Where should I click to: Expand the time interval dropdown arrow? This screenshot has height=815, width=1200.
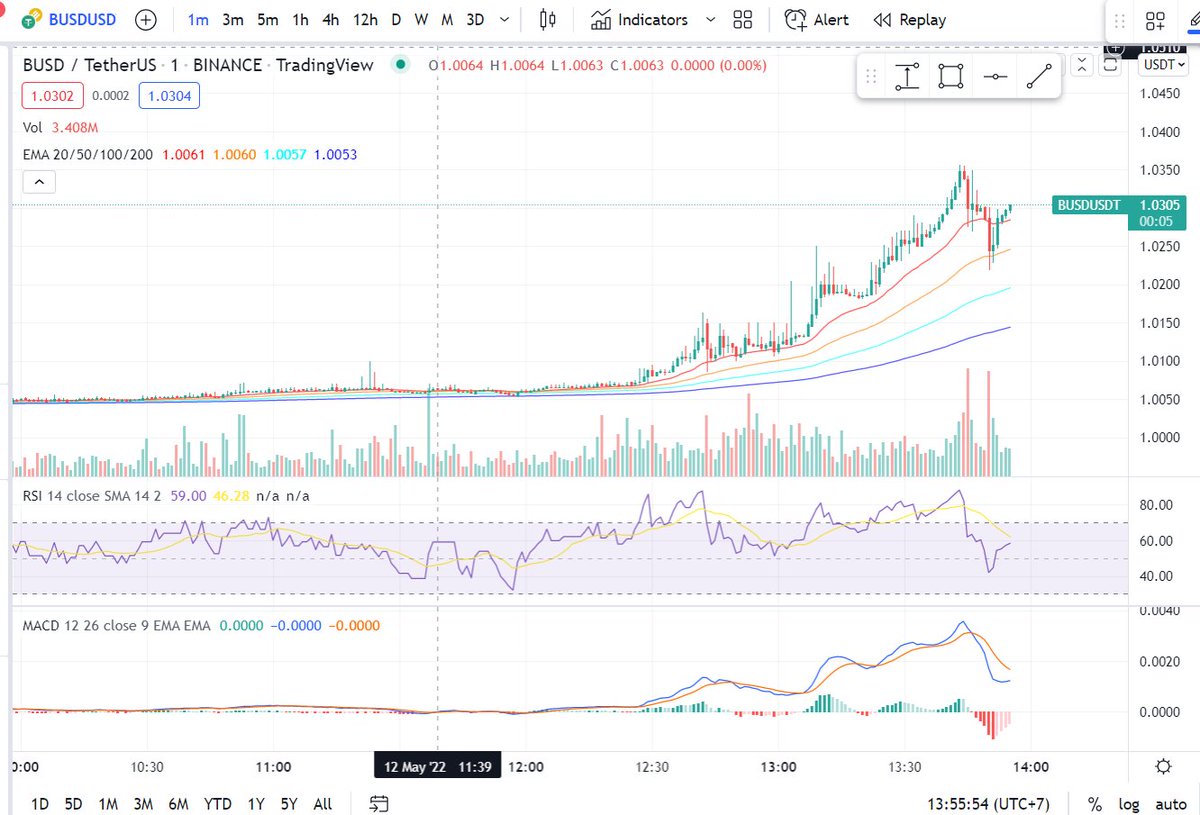(504, 19)
